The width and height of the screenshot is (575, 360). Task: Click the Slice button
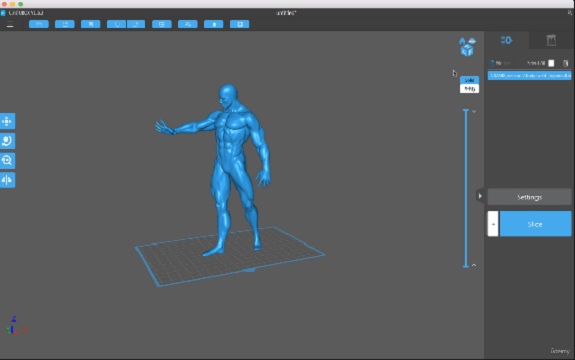(535, 224)
